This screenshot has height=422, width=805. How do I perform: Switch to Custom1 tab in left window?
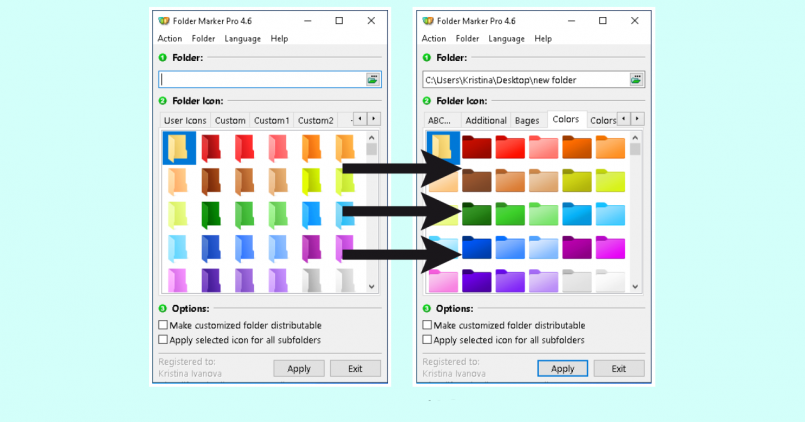click(272, 120)
